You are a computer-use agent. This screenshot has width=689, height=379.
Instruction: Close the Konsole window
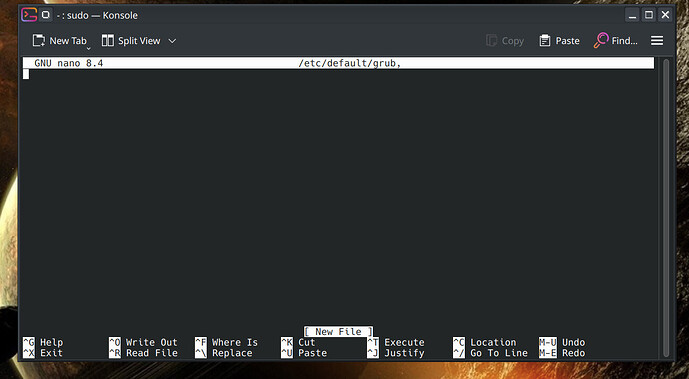click(x=666, y=15)
